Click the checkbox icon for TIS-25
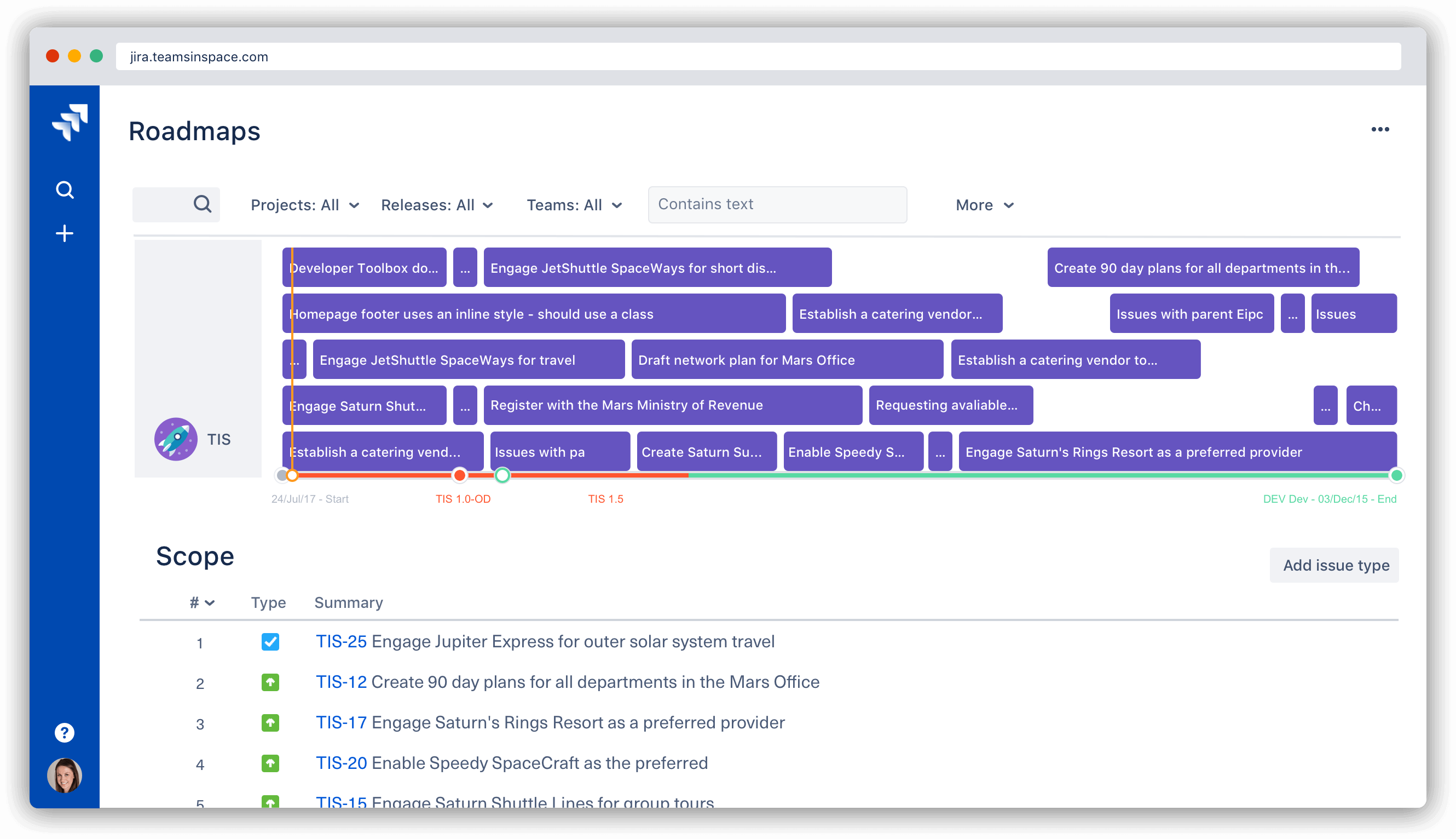The image size is (1456, 839). [x=269, y=641]
